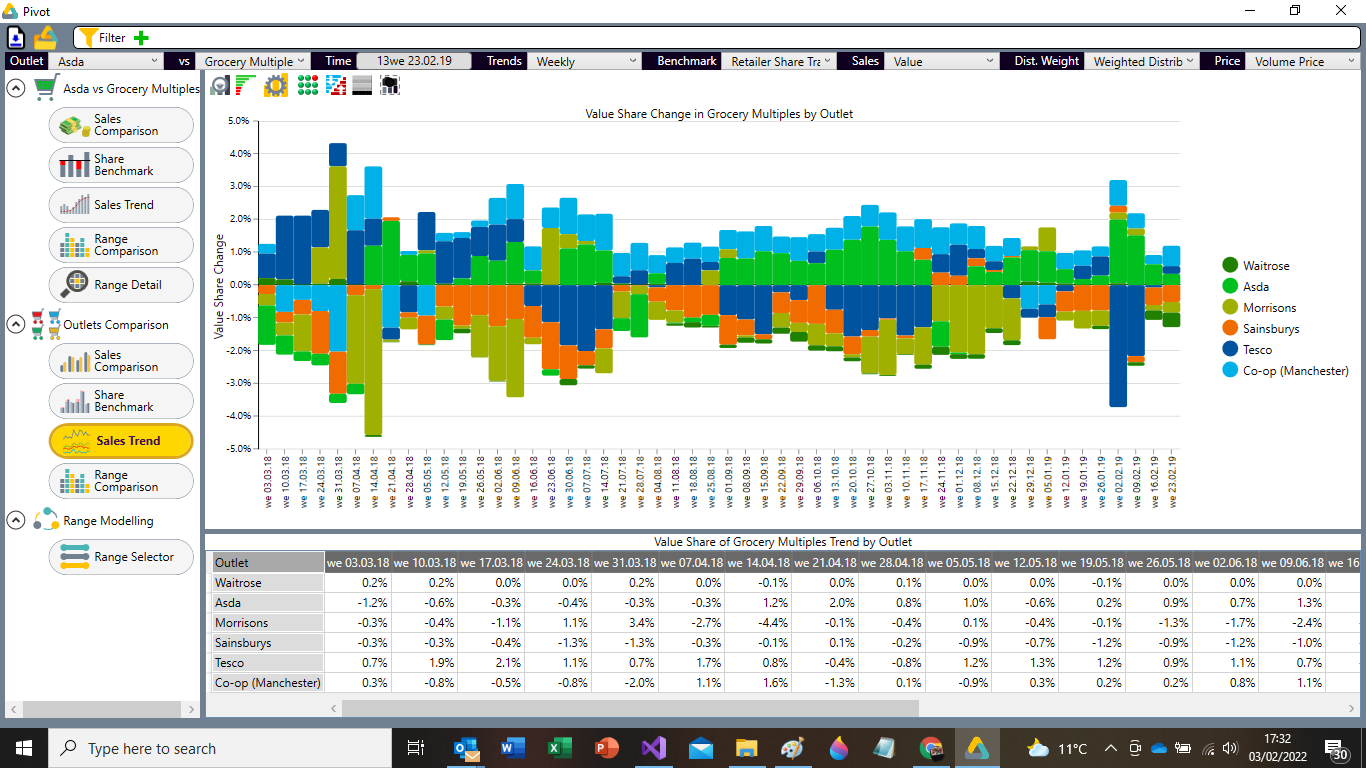Open the Range Selector button
Viewport: 1366px width, 768px height.
tap(121, 557)
